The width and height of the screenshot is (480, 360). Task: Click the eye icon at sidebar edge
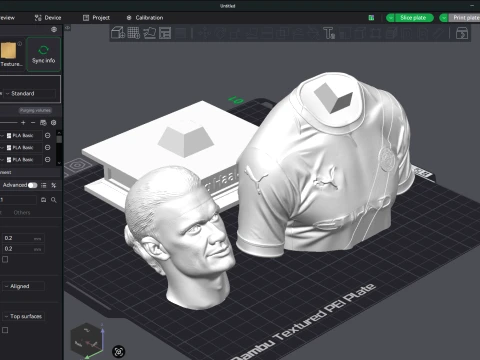tap(67, 28)
